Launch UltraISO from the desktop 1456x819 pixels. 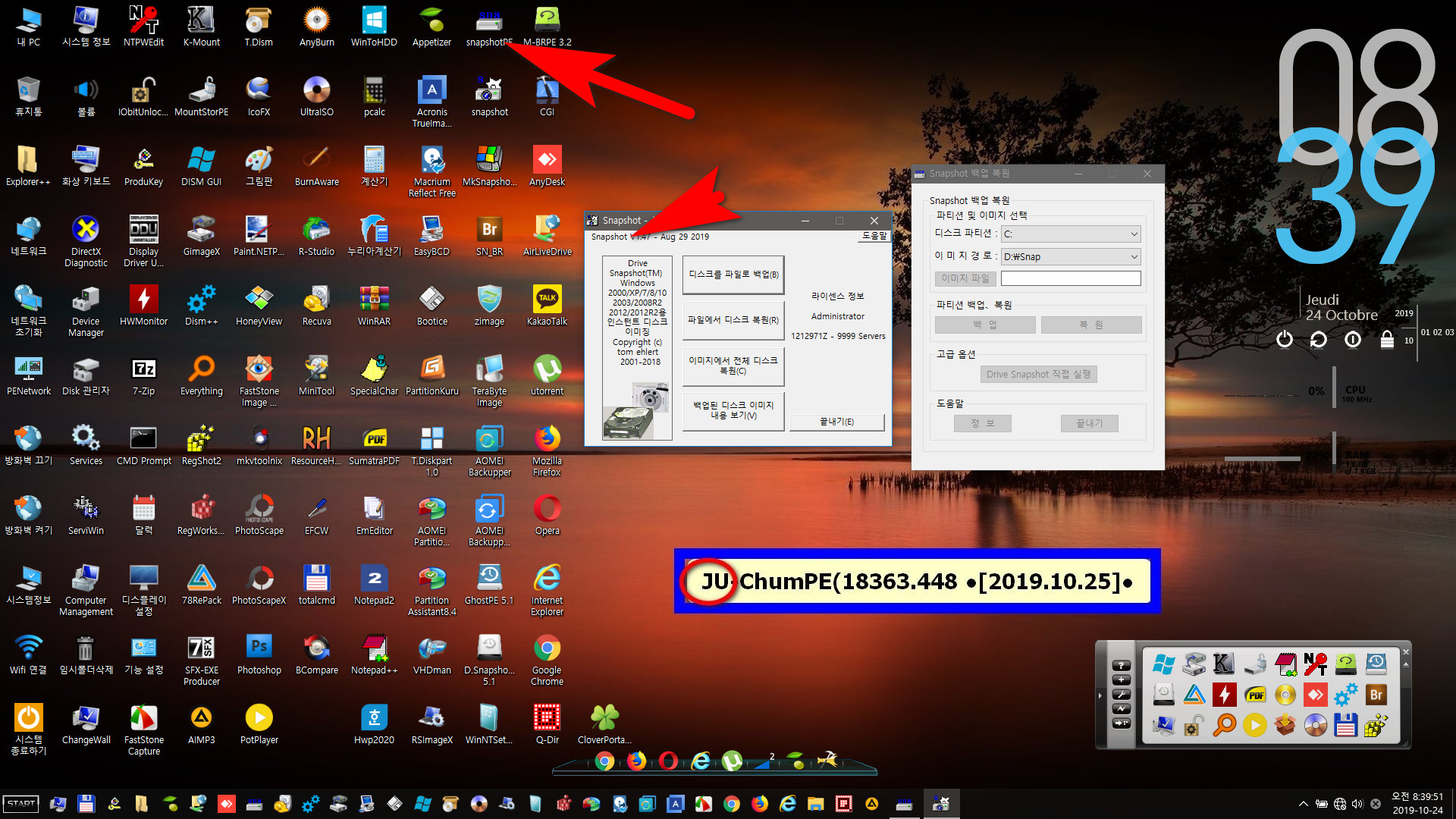coord(316,96)
